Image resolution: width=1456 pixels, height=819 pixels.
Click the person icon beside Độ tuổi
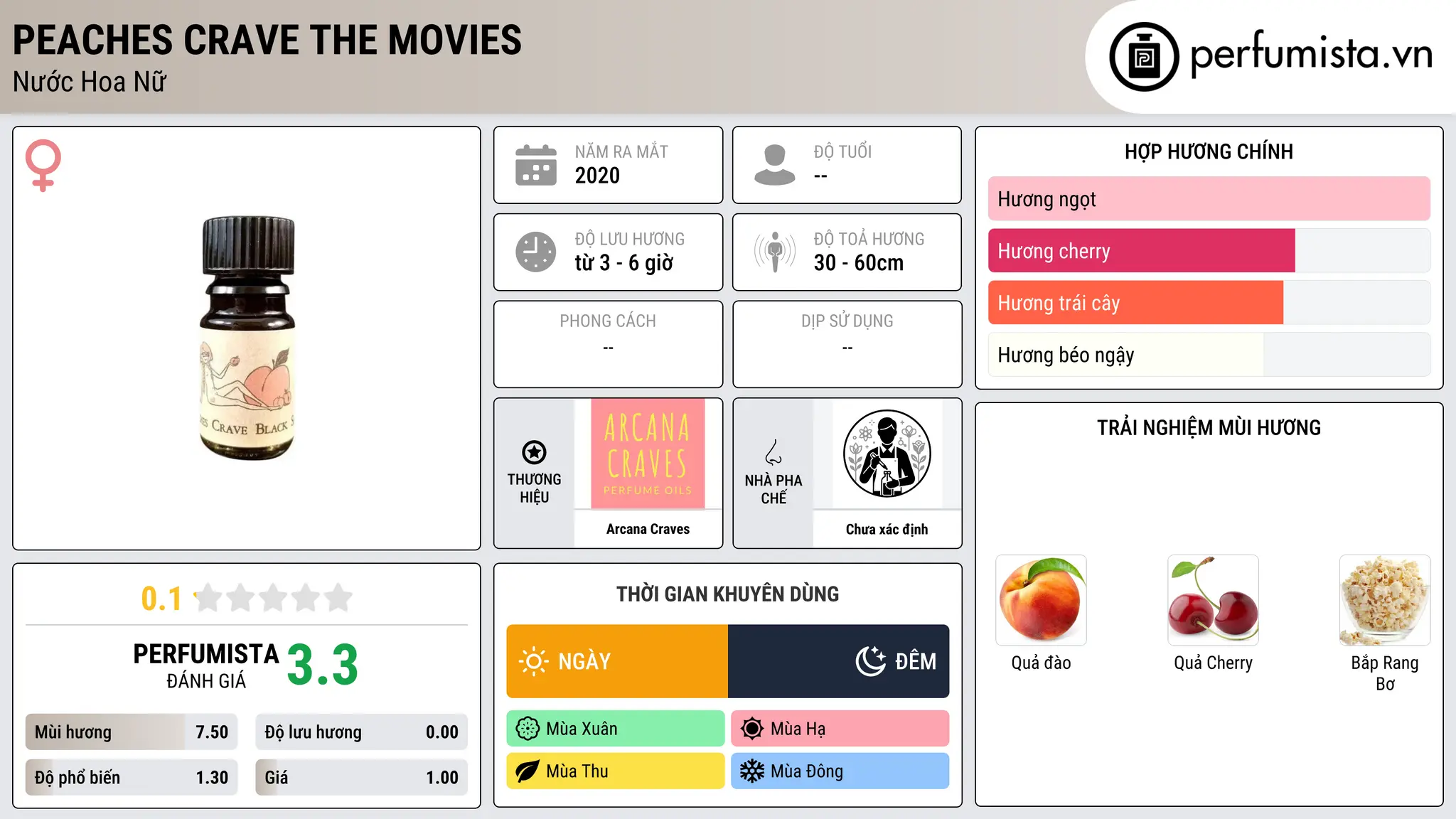[x=775, y=165]
